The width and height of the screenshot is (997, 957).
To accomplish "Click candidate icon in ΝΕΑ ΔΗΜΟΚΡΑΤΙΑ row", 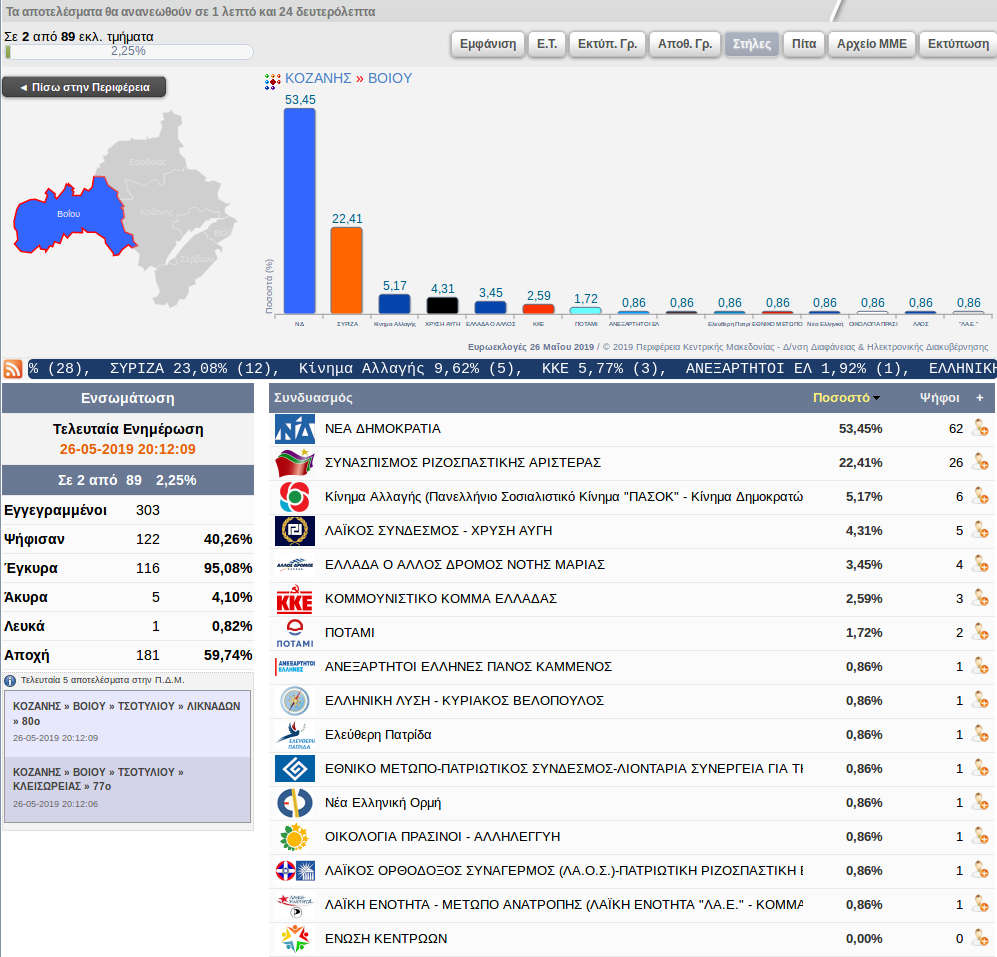I will [x=979, y=429].
